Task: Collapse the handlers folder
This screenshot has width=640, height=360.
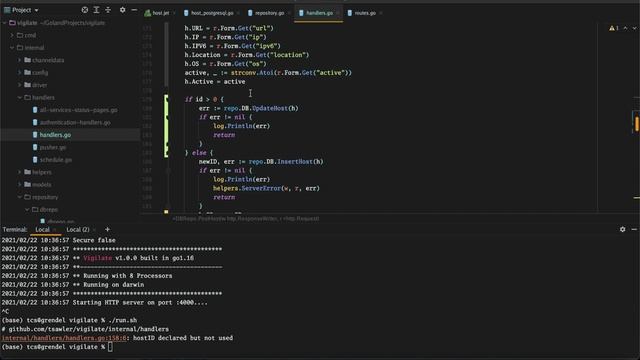Action: point(19,98)
